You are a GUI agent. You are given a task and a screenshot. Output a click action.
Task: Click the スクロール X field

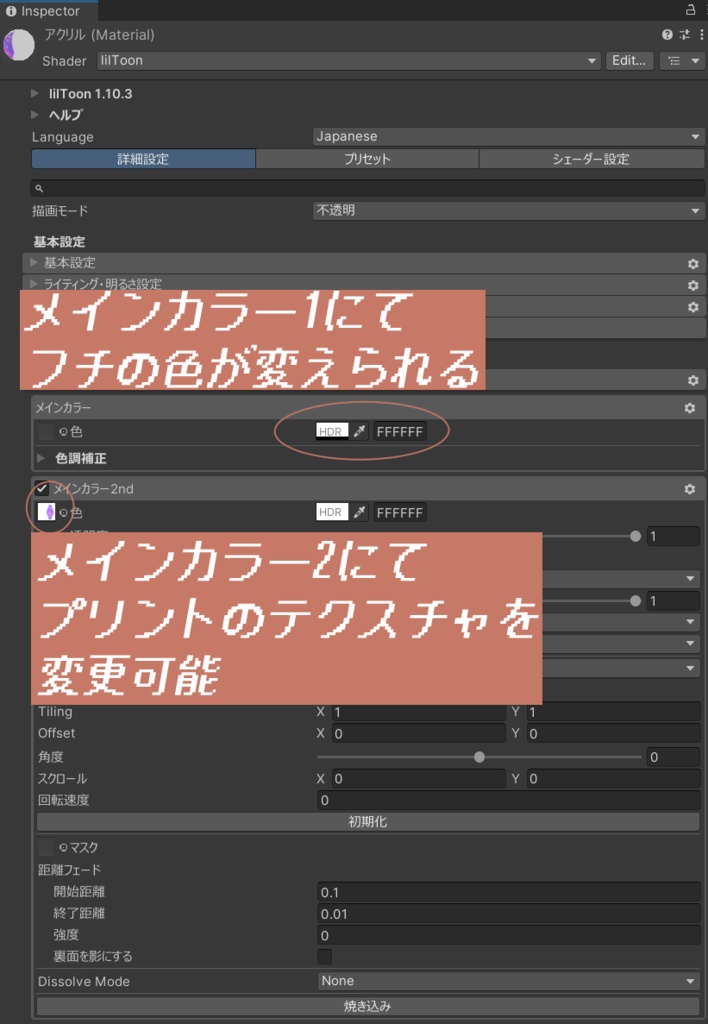418,778
